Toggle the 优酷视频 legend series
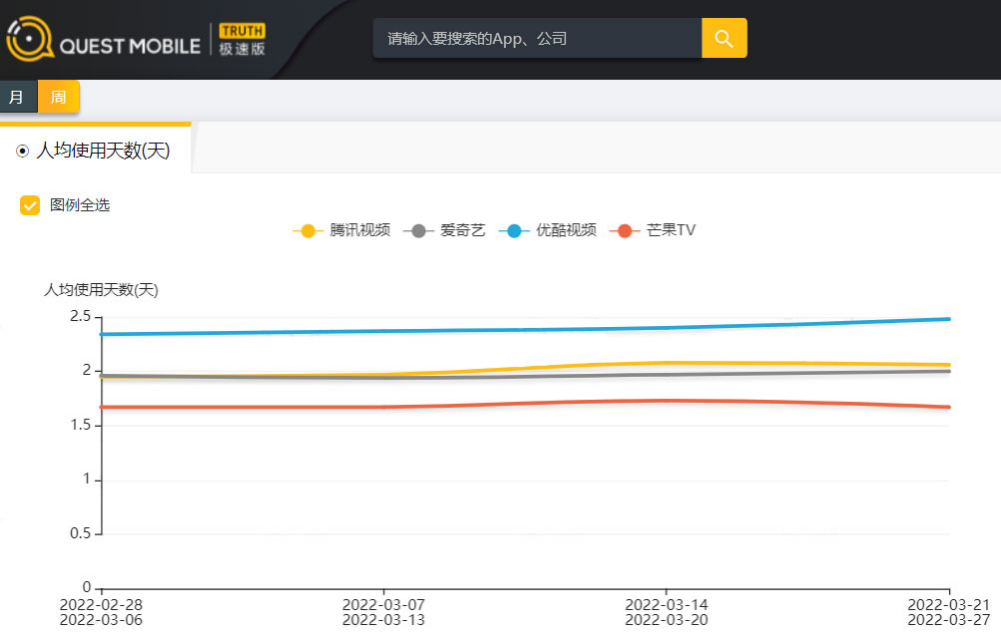This screenshot has height=636, width=1001. click(x=548, y=231)
